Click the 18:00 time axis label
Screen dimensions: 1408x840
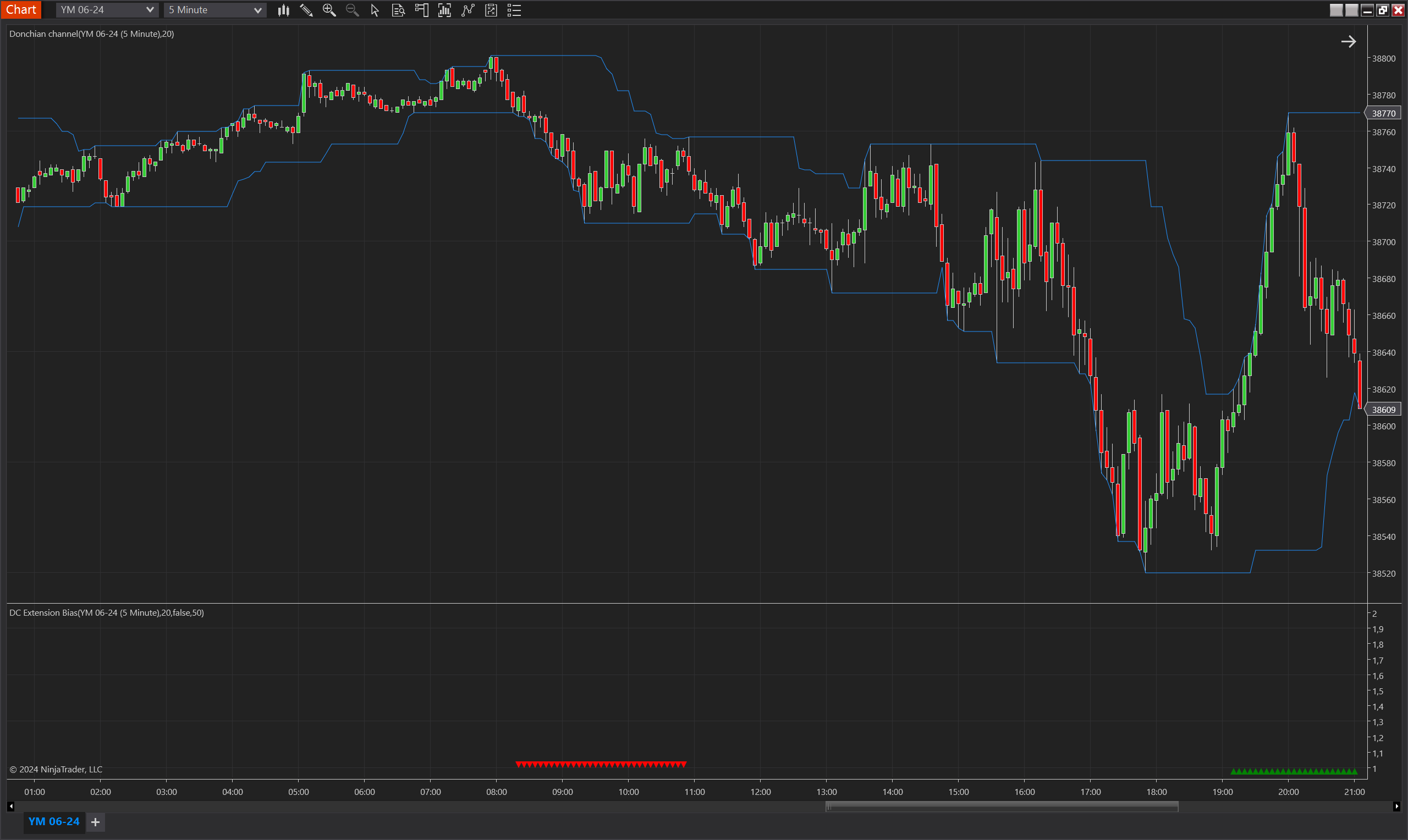coord(1156,792)
